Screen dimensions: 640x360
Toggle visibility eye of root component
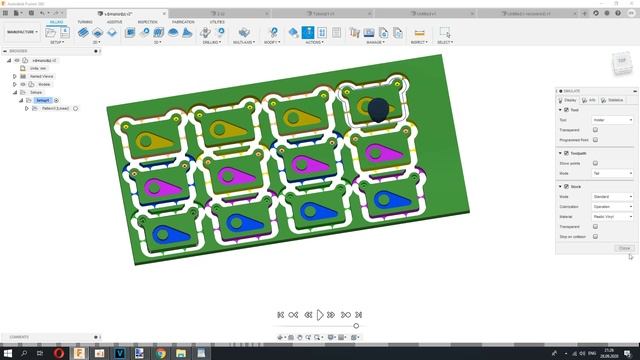(x=17, y=60)
